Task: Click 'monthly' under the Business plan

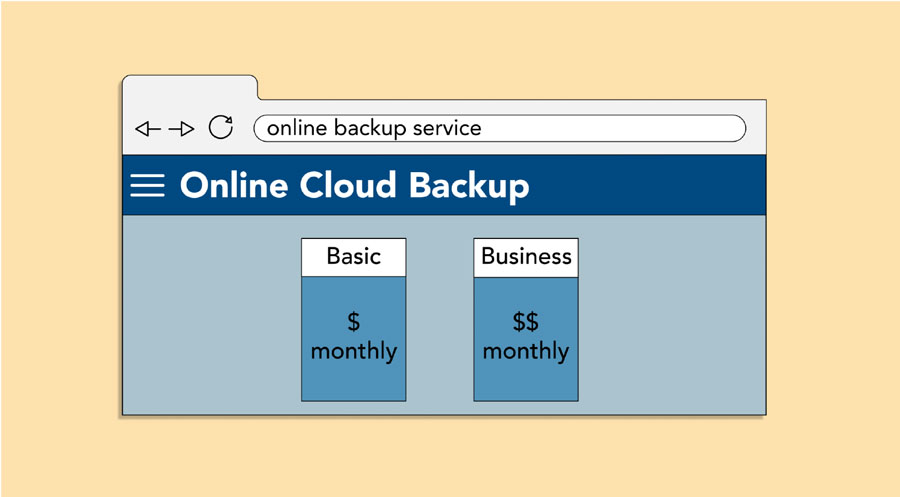Action: click(x=526, y=352)
